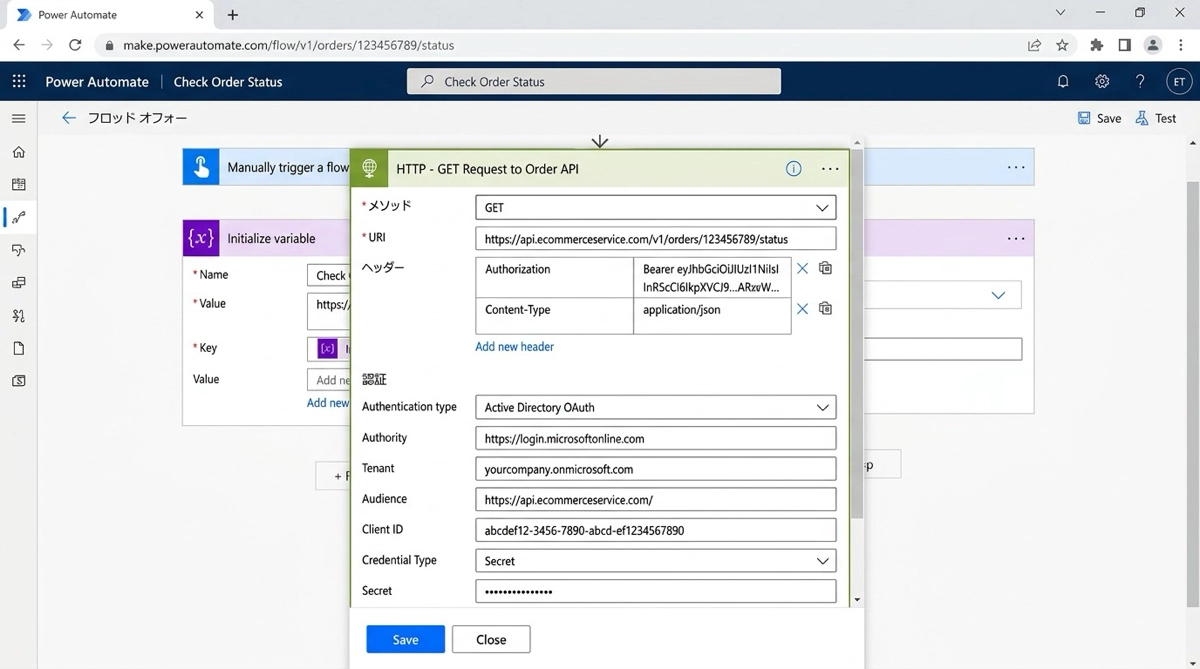Click the Test button in toolbar
Viewport: 1200px width, 669px height.
(1156, 118)
